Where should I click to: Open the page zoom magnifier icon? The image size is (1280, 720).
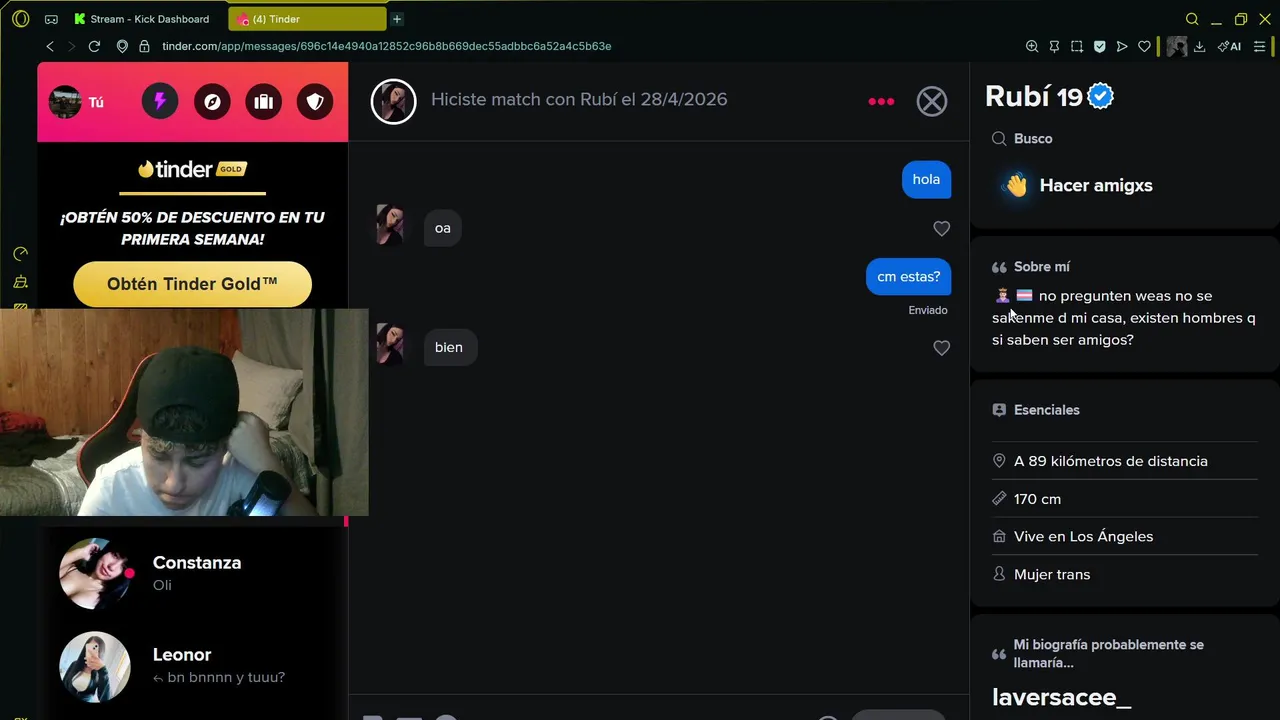pos(1032,46)
